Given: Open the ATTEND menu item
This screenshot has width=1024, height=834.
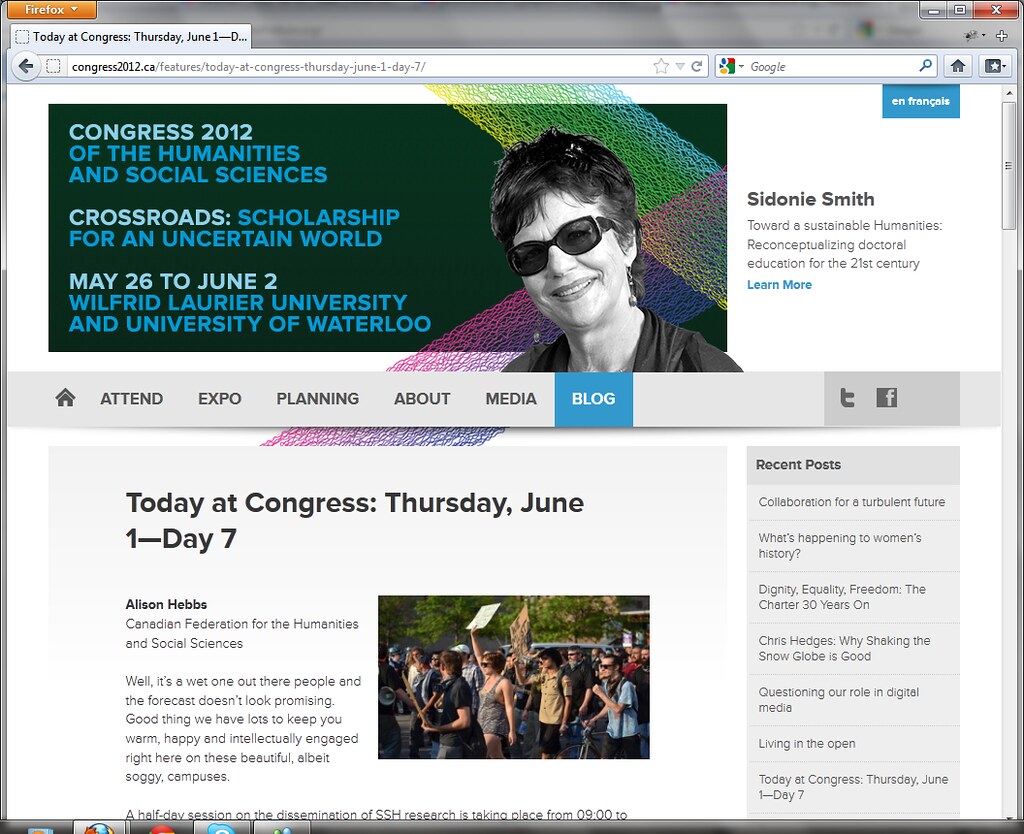Looking at the screenshot, I should pos(131,399).
